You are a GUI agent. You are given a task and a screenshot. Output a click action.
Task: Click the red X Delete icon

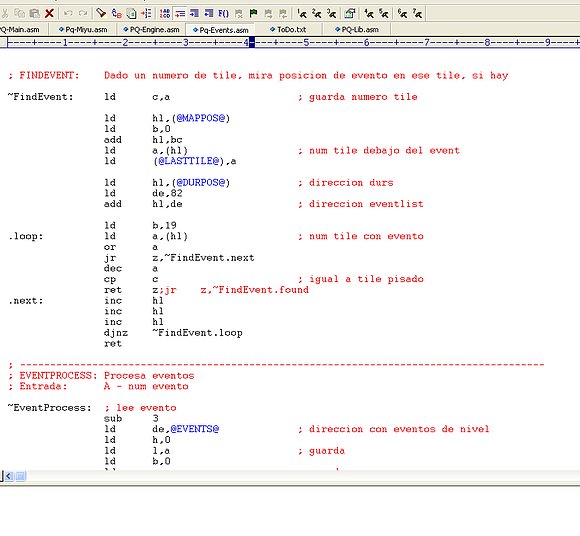(49, 14)
